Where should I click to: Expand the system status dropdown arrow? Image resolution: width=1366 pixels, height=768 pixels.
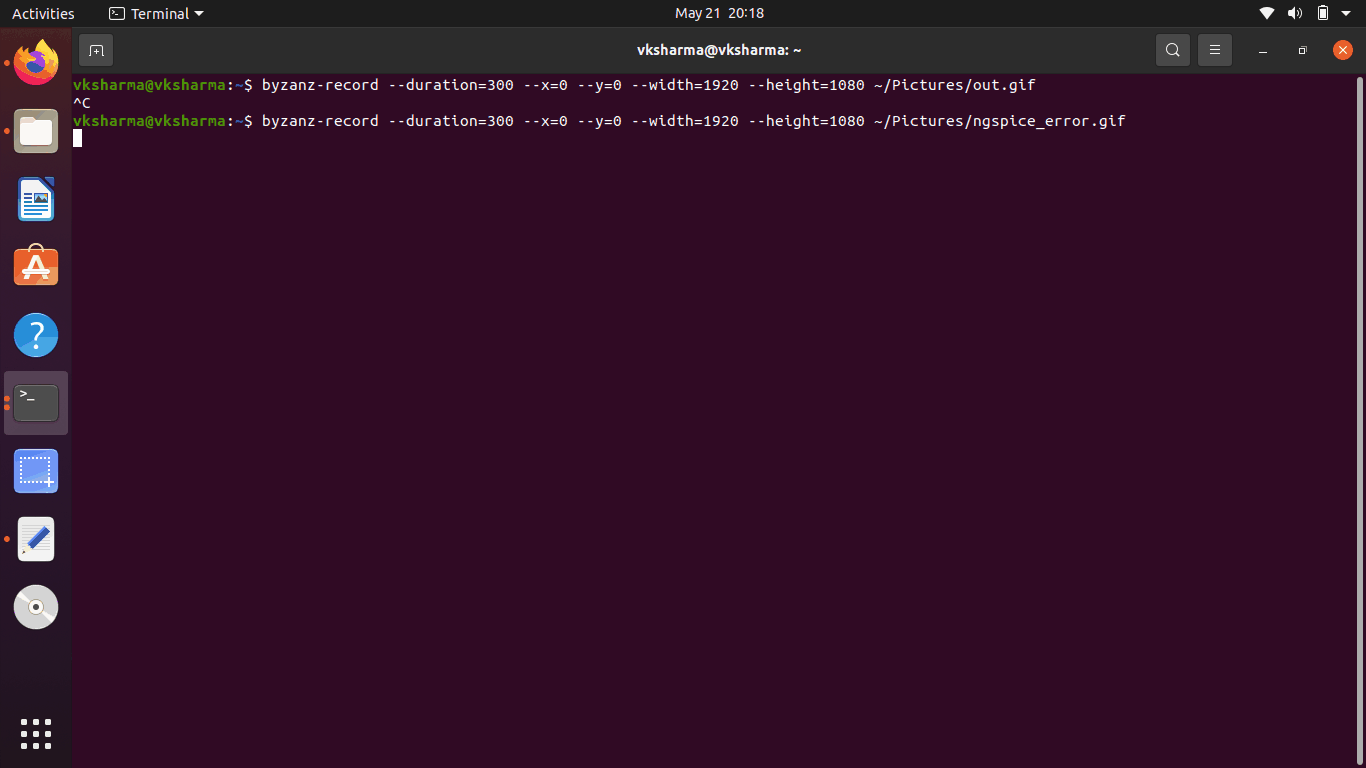(x=1345, y=13)
